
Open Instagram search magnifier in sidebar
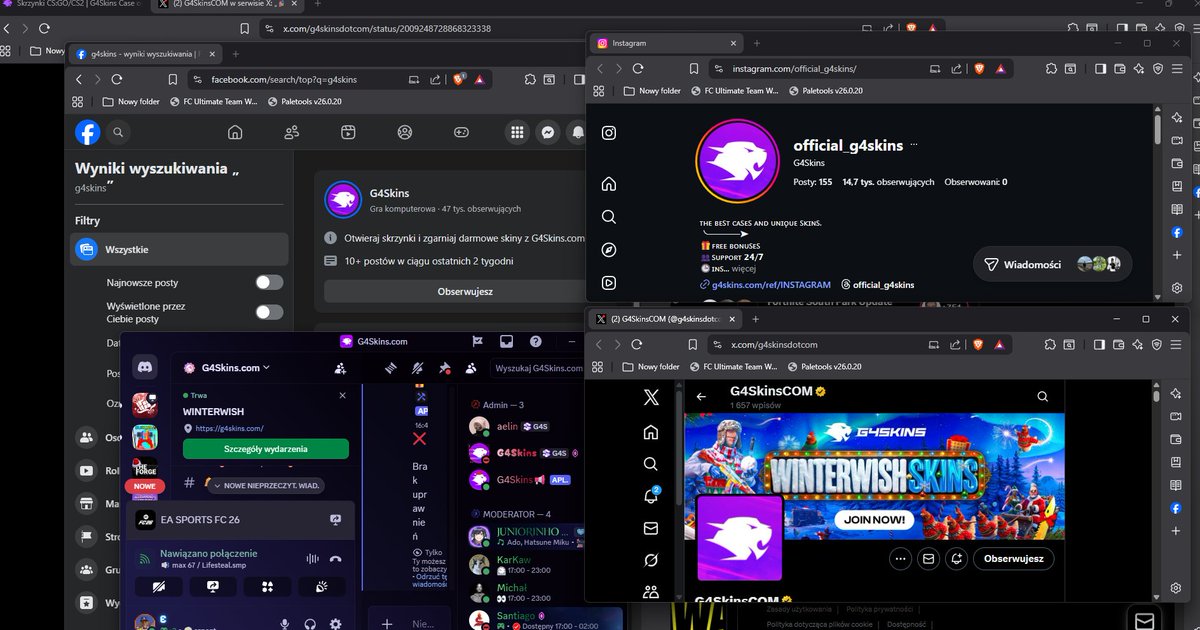pyautogui.click(x=609, y=217)
